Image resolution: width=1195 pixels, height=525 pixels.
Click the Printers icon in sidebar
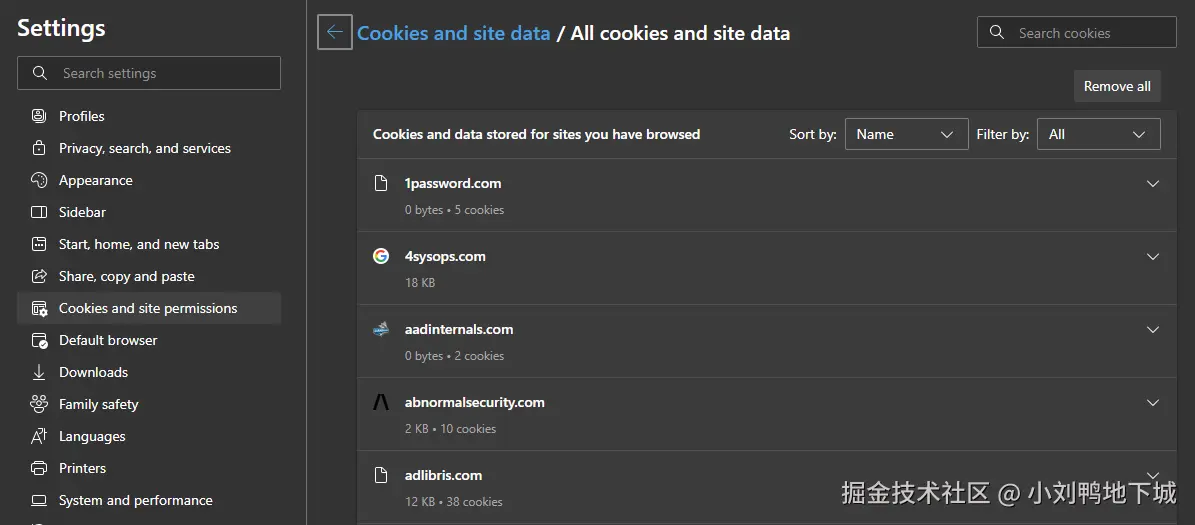click(x=39, y=468)
